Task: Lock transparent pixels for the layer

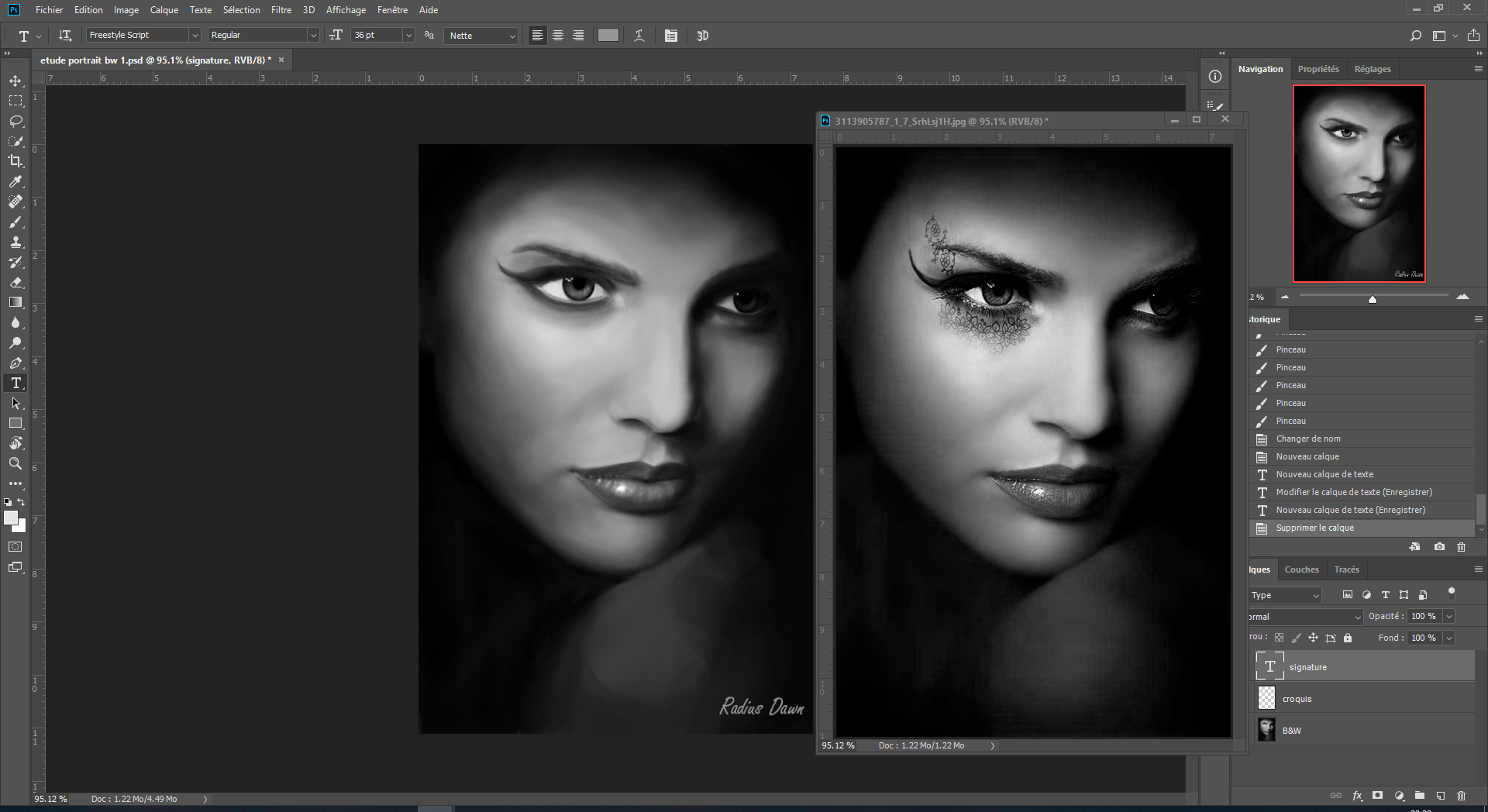Action: [x=1280, y=637]
